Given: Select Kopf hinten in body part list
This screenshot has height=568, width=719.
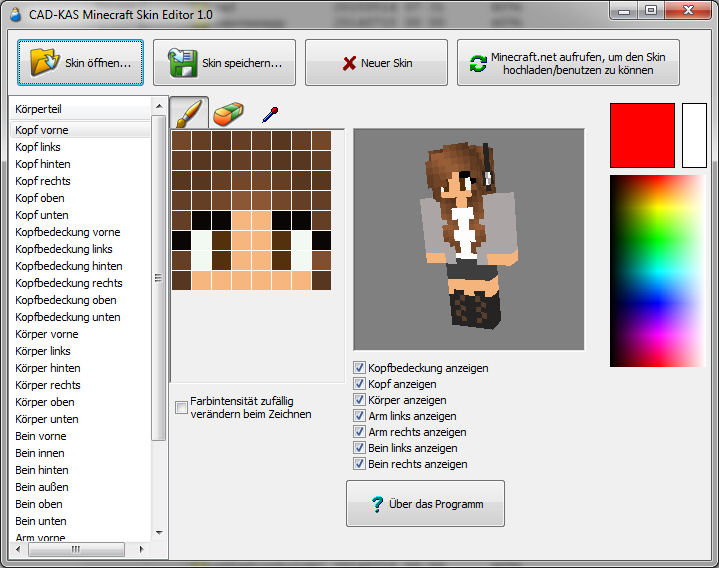Looking at the screenshot, I should [43, 164].
